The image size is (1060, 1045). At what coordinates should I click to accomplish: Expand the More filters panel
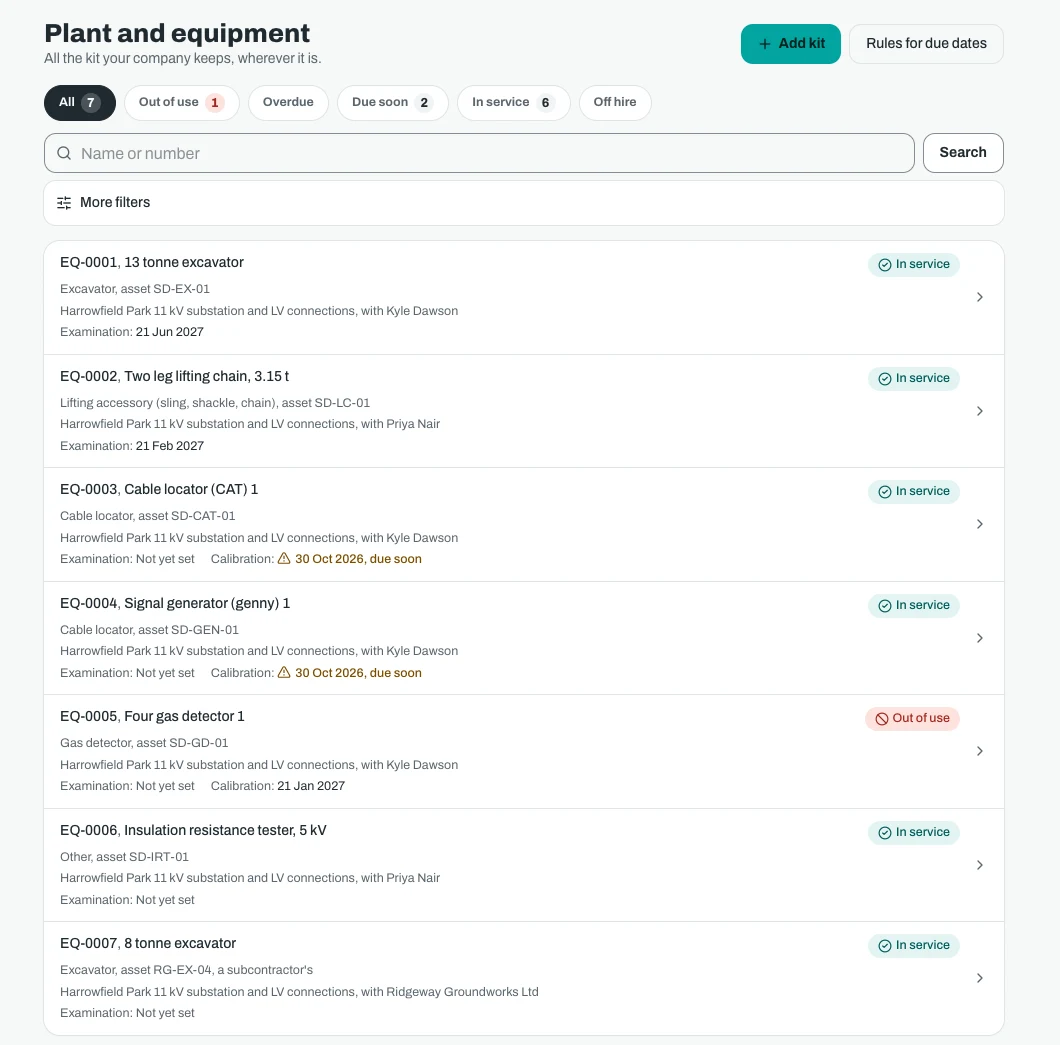tap(523, 203)
